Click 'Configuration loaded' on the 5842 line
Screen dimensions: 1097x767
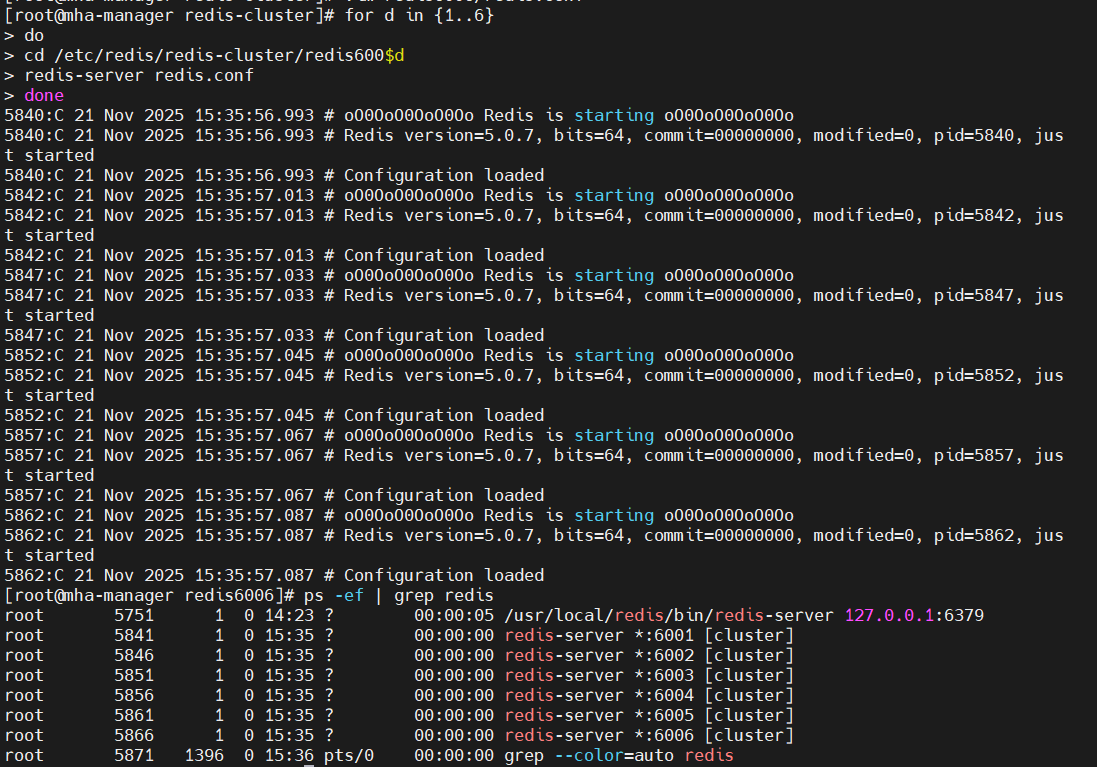[444, 255]
